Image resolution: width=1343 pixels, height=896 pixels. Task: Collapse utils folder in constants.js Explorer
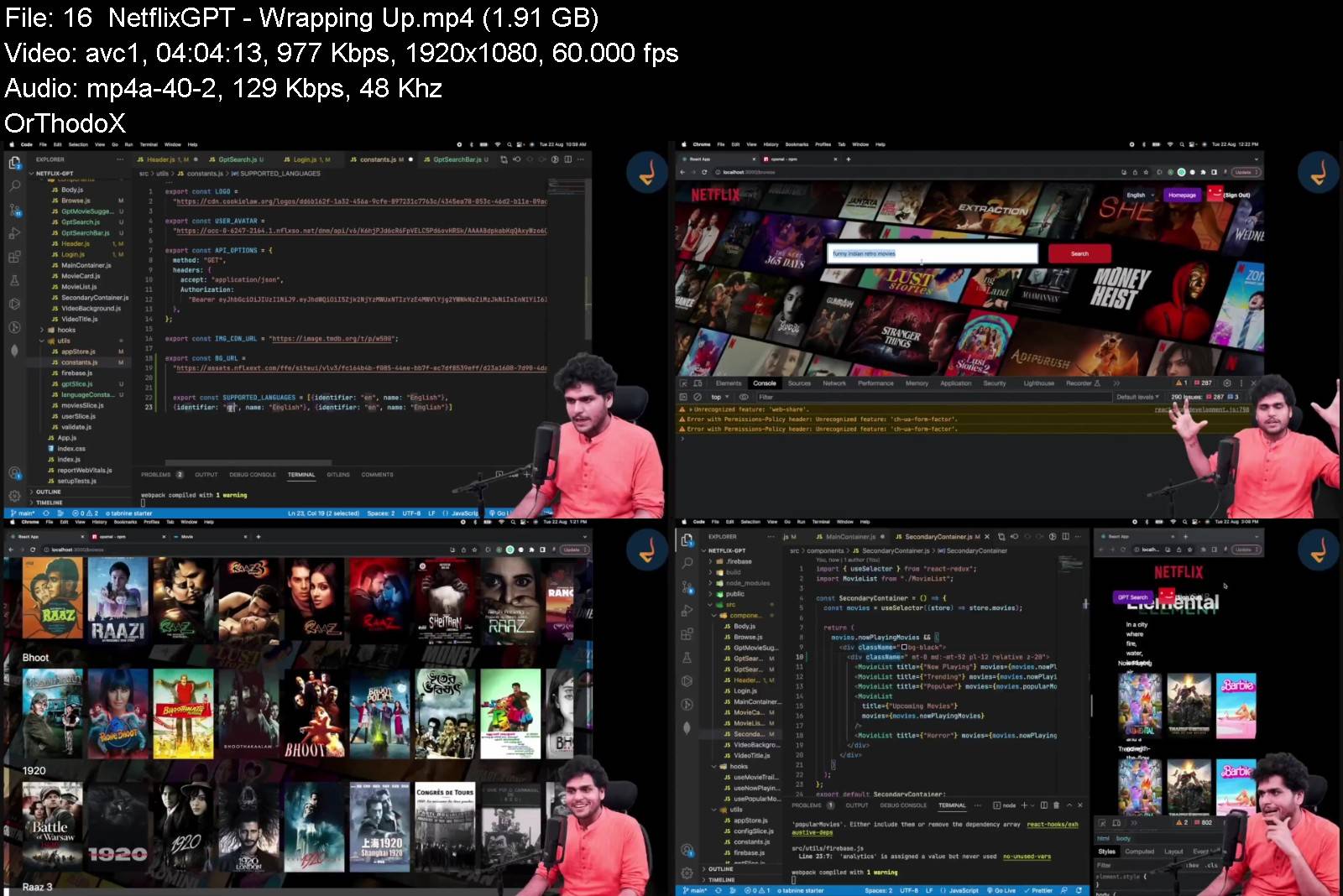point(60,341)
